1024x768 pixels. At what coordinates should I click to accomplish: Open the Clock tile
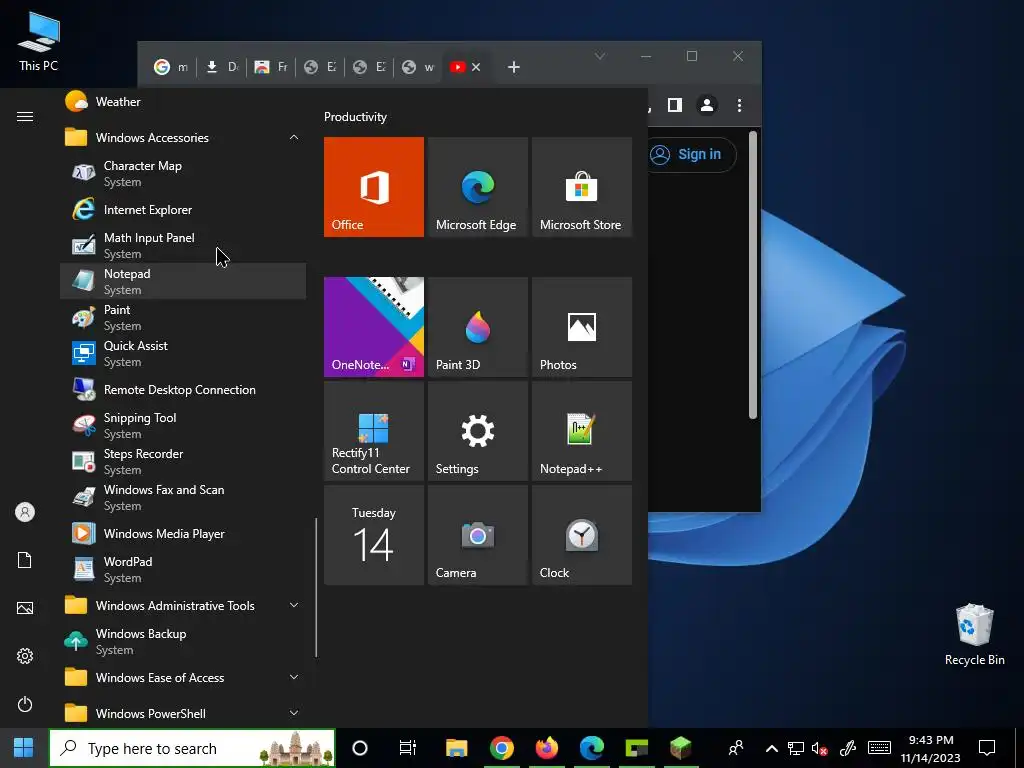point(582,535)
